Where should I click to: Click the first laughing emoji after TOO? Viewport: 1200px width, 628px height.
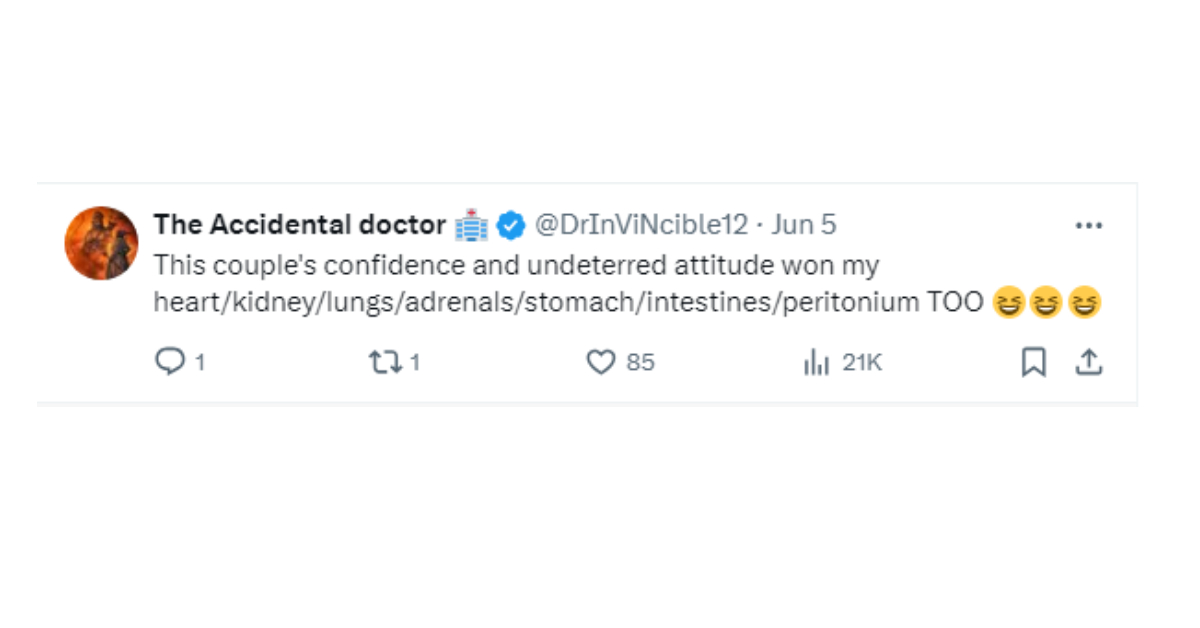(x=1010, y=302)
